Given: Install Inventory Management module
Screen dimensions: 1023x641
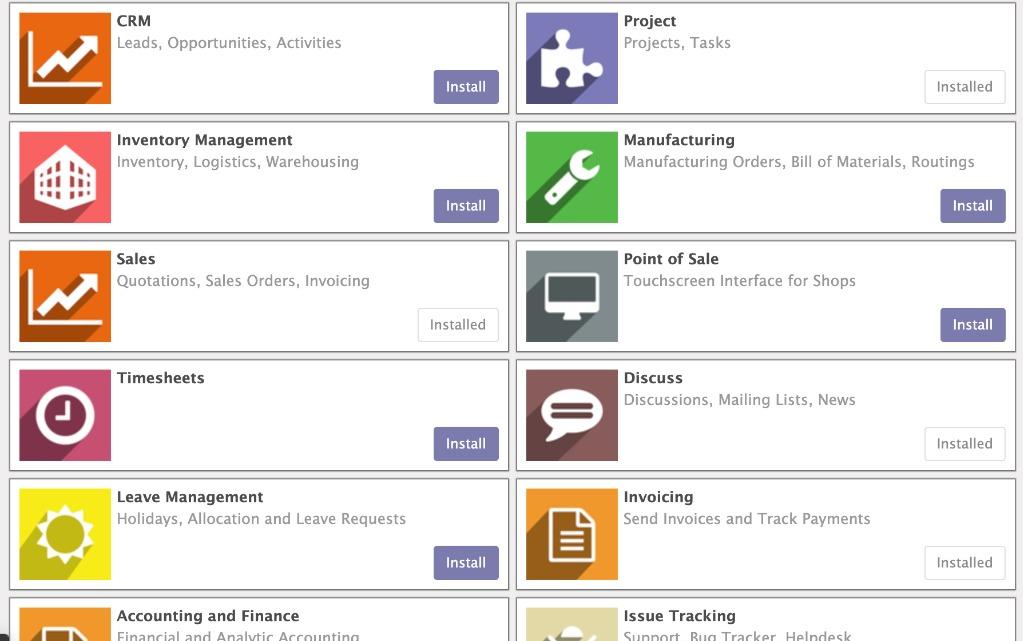Looking at the screenshot, I should coord(466,206).
